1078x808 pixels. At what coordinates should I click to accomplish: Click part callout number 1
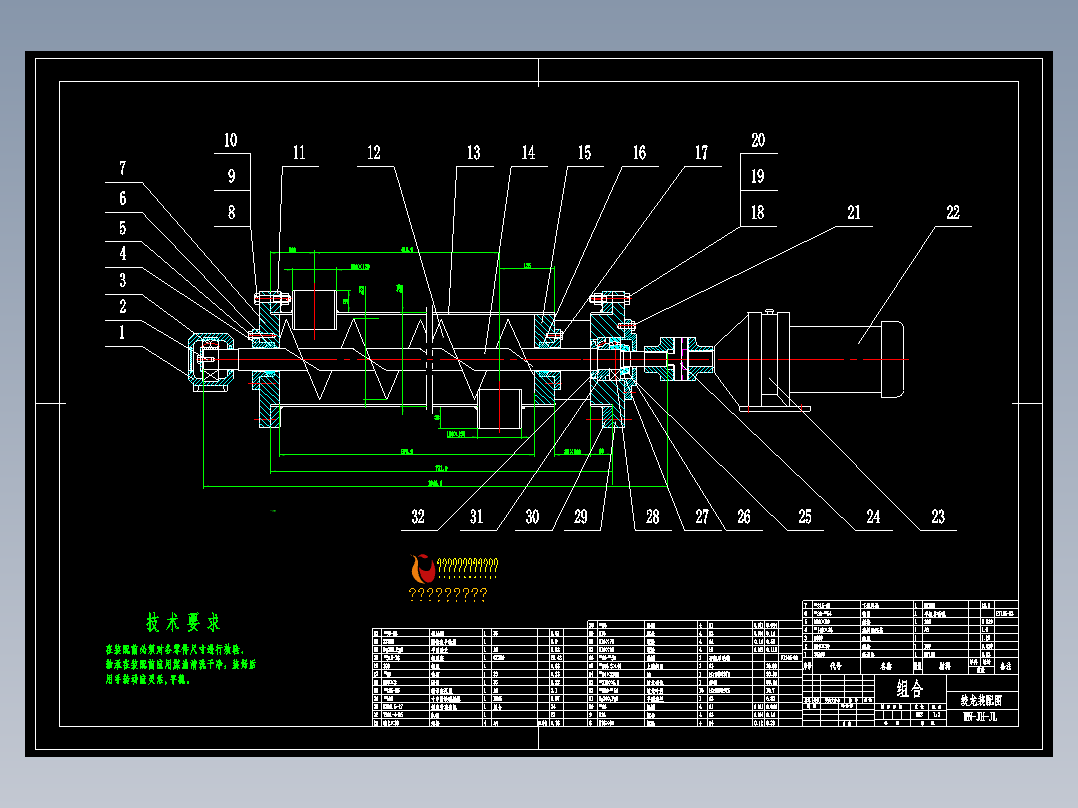tap(122, 333)
